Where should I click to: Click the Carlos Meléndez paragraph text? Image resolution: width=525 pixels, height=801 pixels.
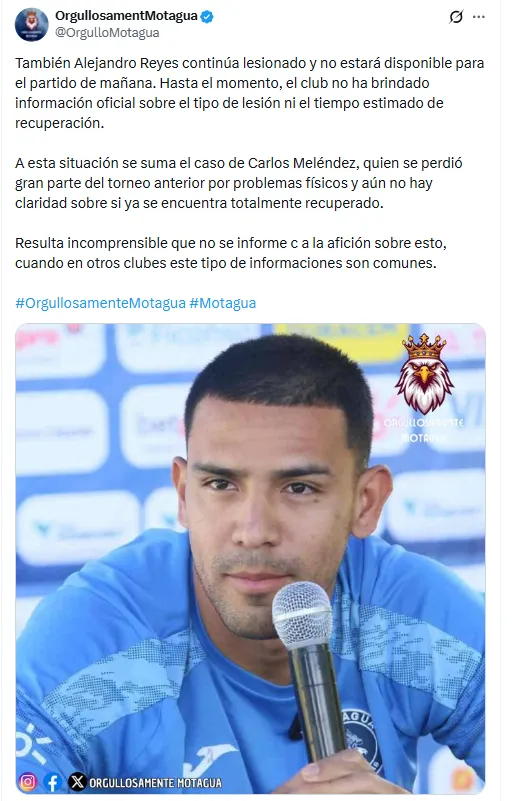point(239,183)
